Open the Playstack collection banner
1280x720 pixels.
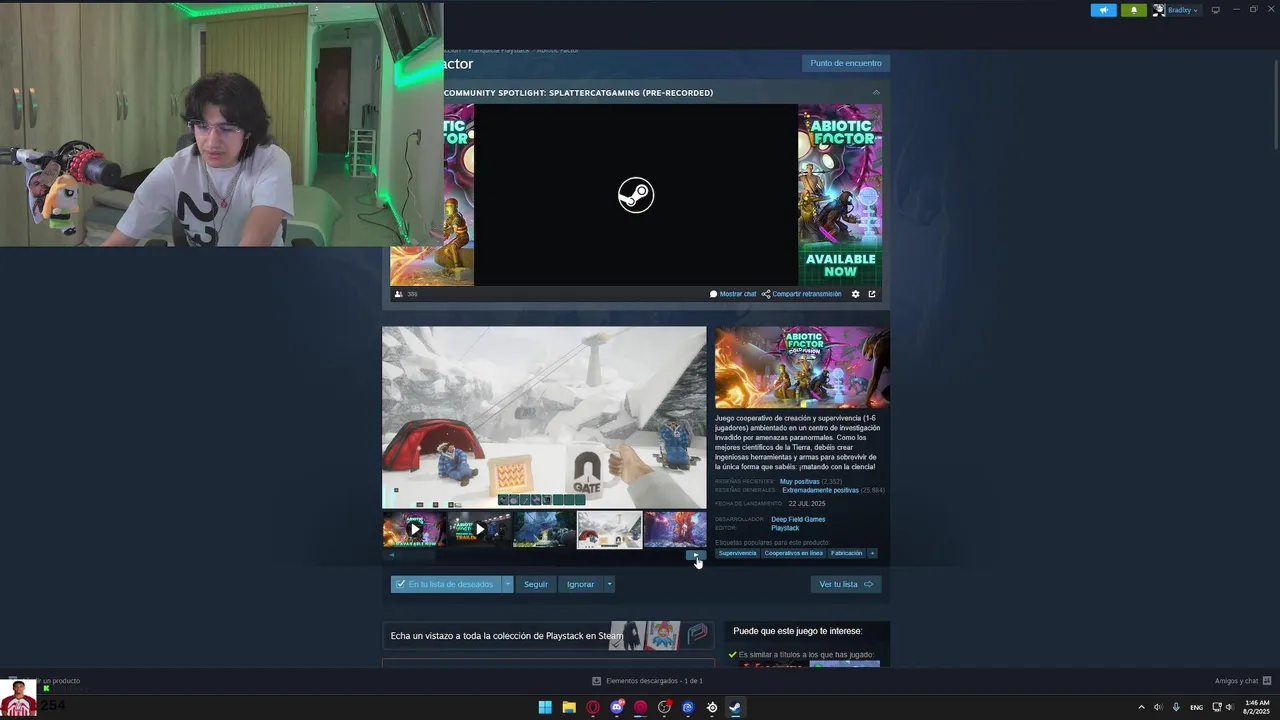[x=548, y=635]
